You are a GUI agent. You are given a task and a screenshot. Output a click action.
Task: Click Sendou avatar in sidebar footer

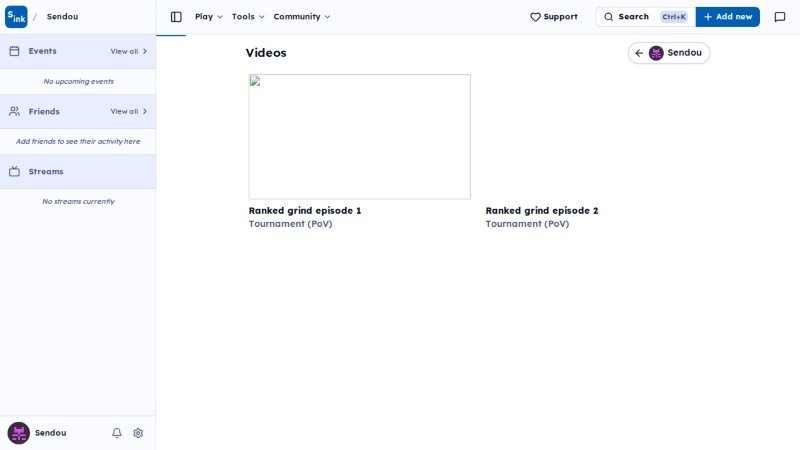coord(18,433)
